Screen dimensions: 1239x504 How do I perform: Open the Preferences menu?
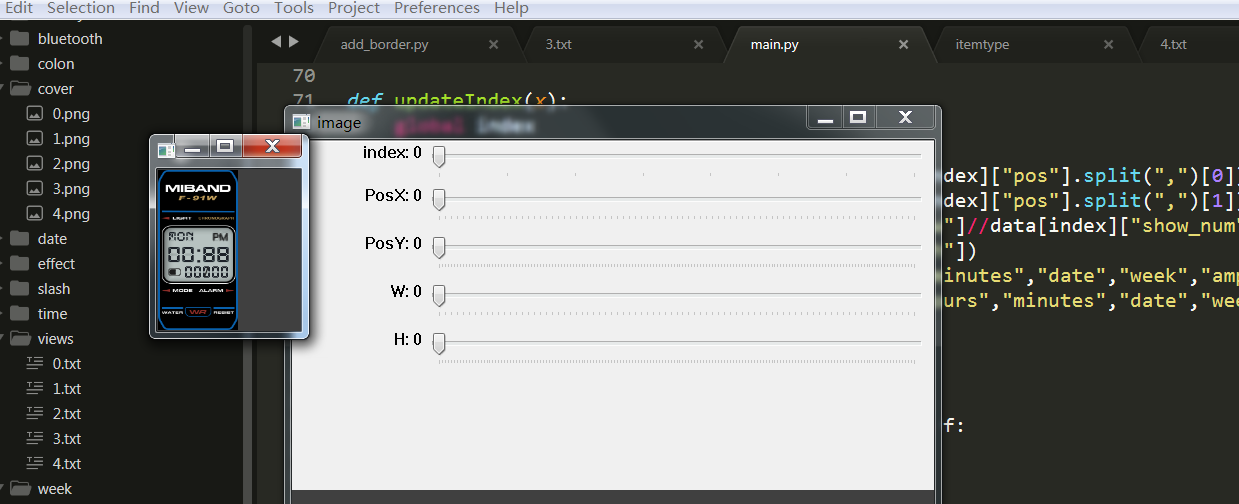437,8
